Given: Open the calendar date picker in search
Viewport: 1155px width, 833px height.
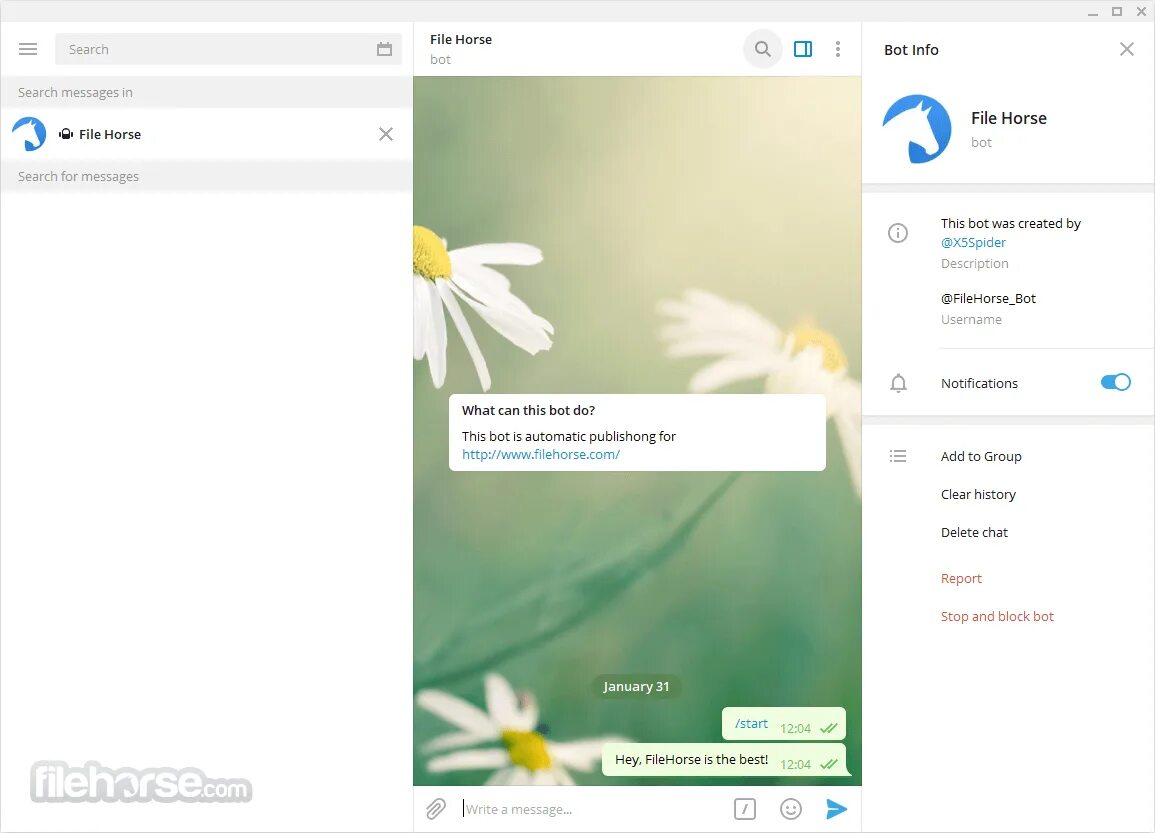Looking at the screenshot, I should pyautogui.click(x=385, y=49).
